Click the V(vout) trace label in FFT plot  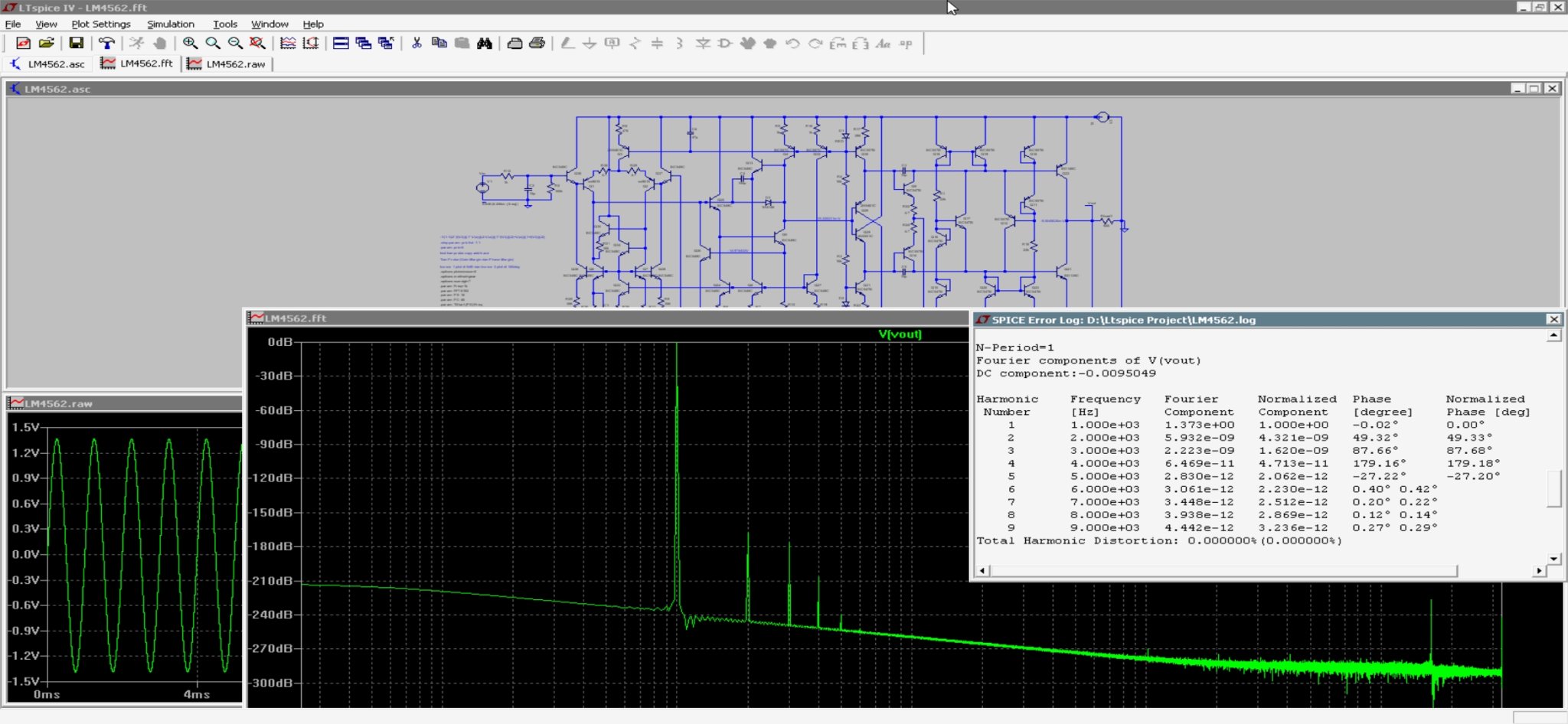coord(900,334)
